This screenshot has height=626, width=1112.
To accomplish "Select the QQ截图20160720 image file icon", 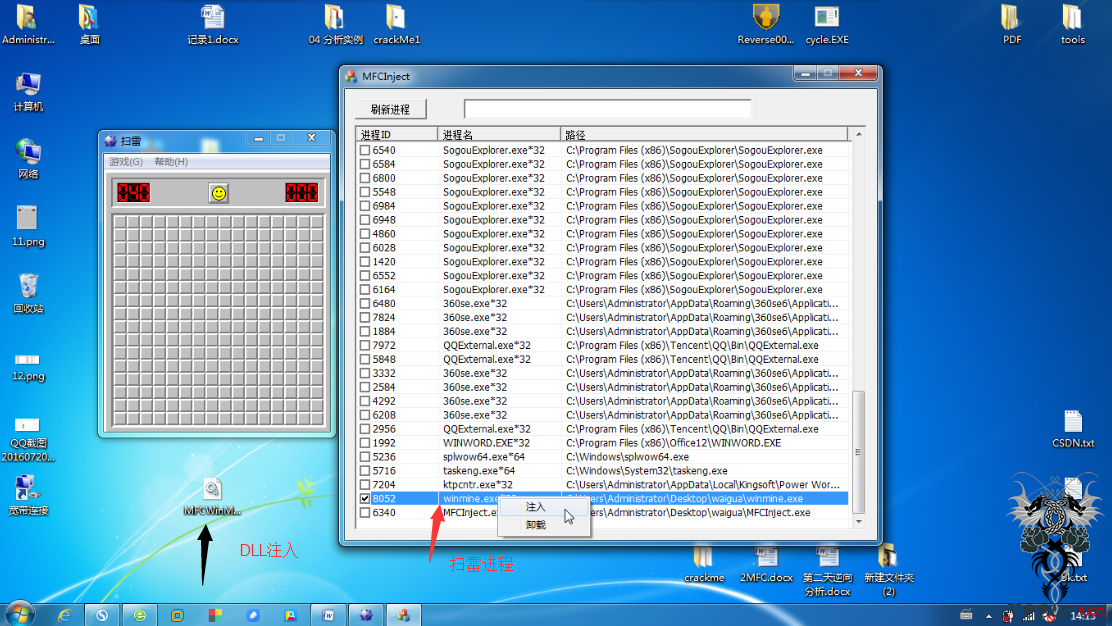I will pos(28,440).
